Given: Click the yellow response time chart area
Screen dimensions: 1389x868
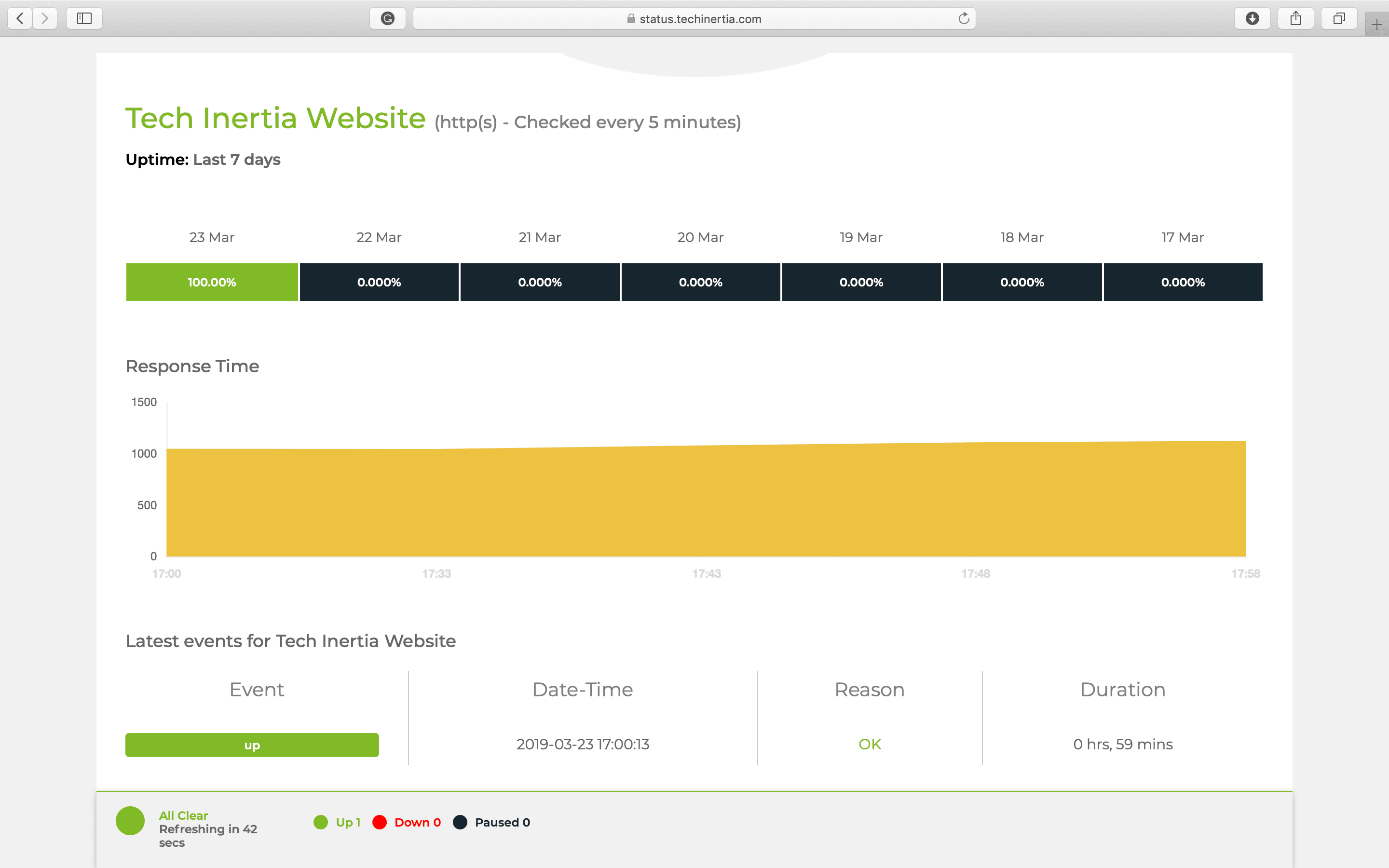Looking at the screenshot, I should click(x=706, y=500).
